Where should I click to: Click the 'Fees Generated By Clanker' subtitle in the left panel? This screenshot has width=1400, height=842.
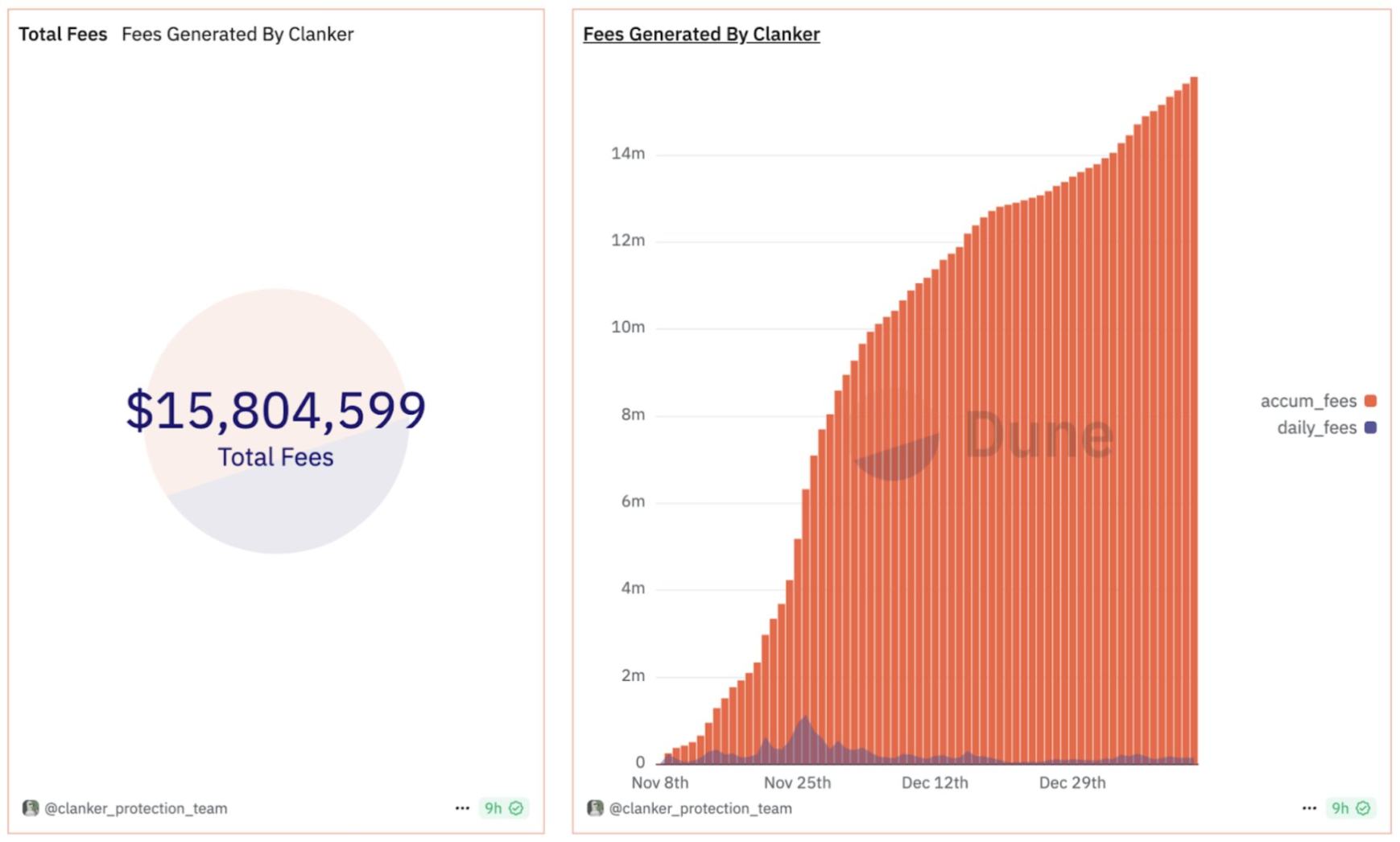[x=237, y=35]
